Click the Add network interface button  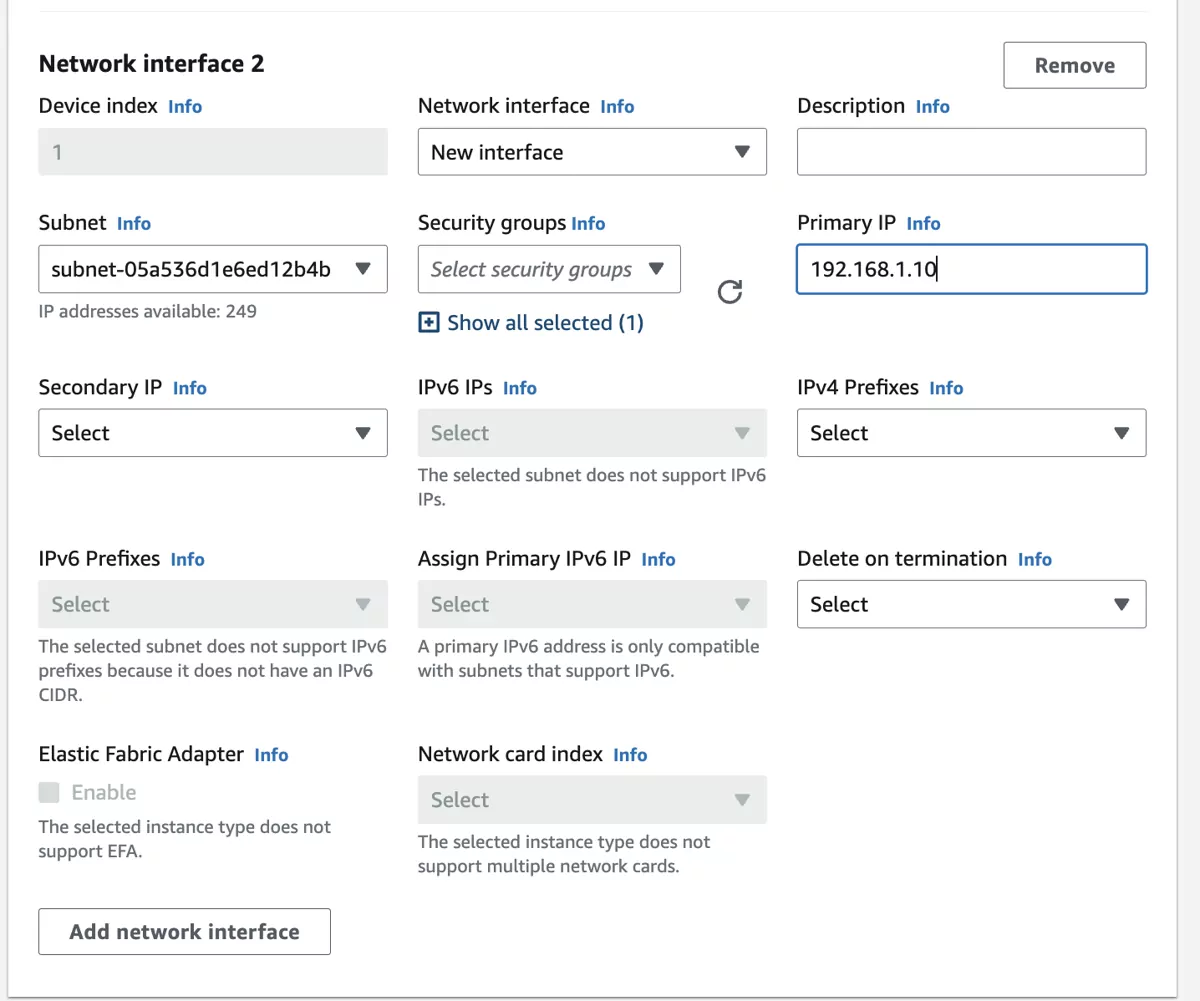(x=184, y=931)
